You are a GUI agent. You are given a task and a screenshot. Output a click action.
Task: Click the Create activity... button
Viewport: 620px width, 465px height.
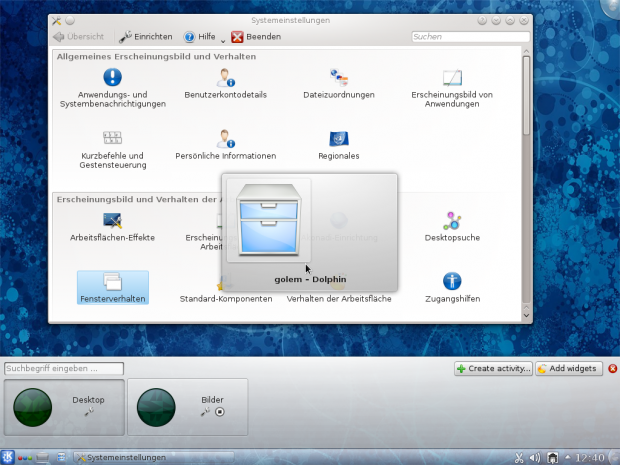click(x=493, y=368)
